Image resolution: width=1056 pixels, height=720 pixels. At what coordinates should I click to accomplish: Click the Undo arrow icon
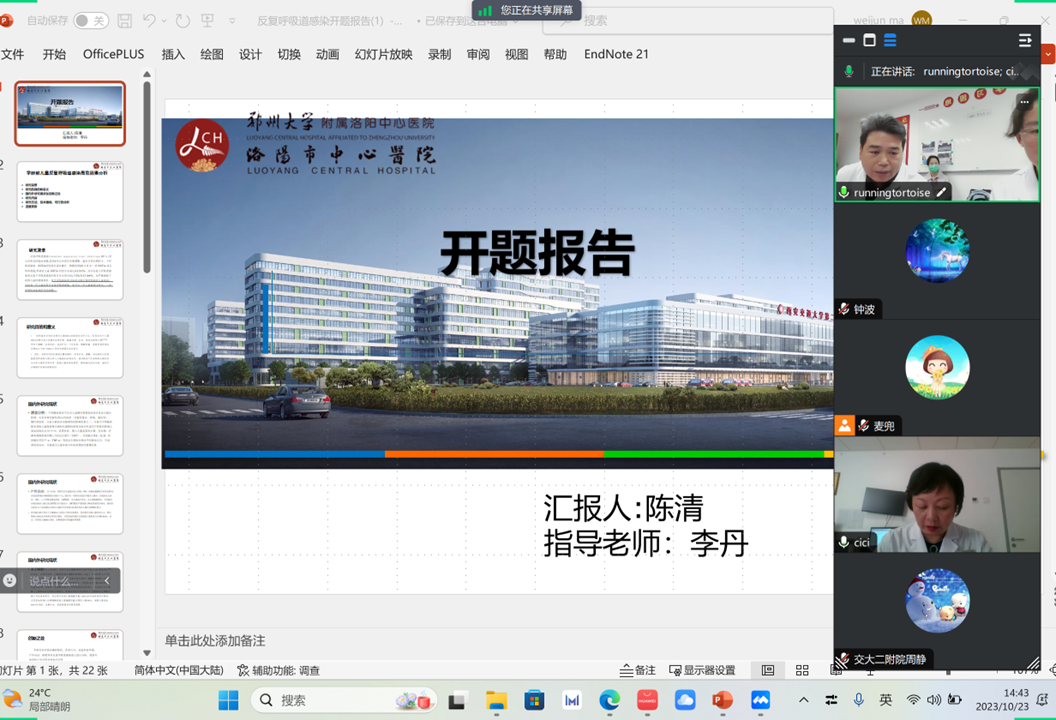tap(149, 20)
